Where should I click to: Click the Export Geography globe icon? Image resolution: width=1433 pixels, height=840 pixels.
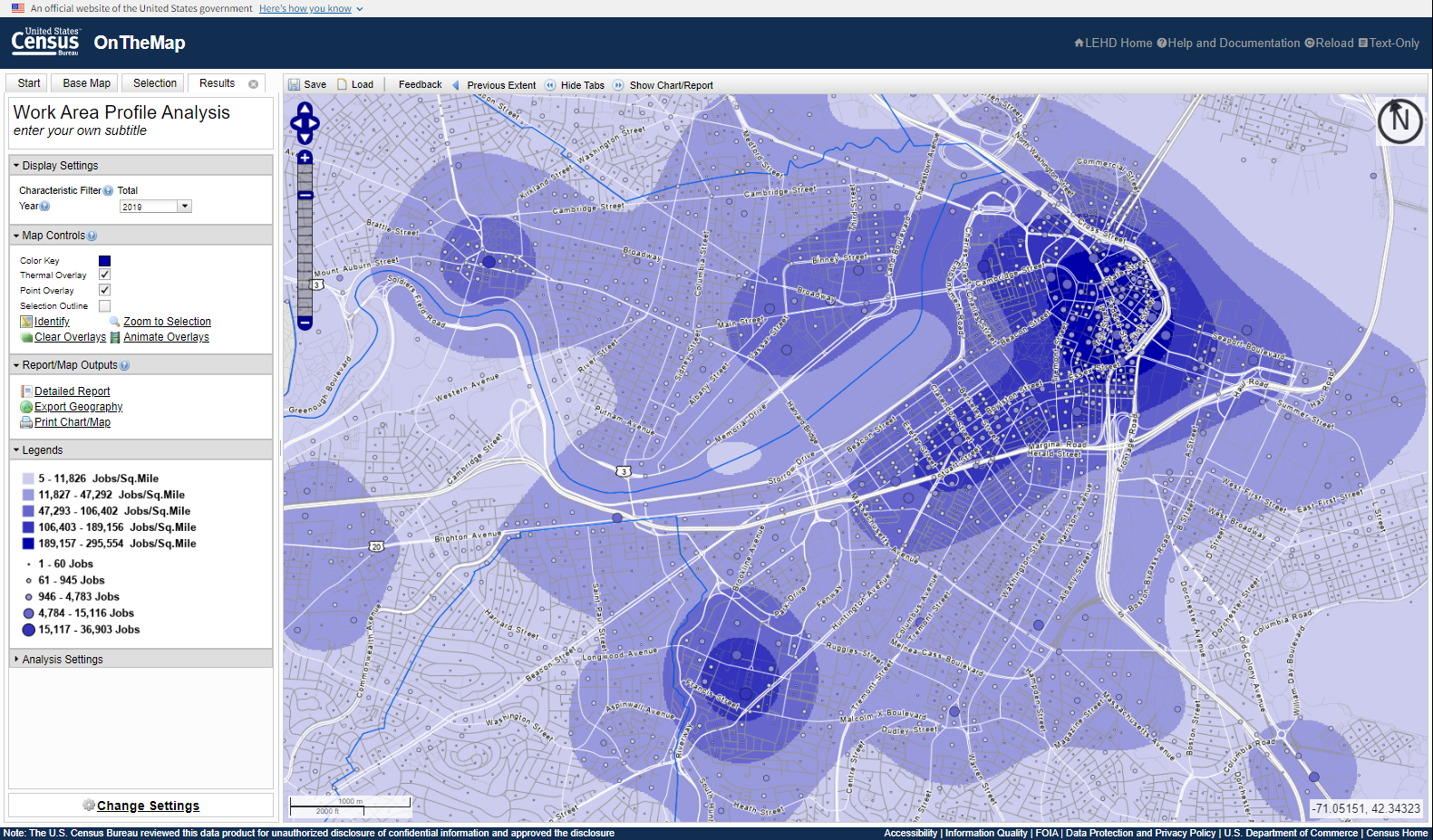[x=26, y=407]
